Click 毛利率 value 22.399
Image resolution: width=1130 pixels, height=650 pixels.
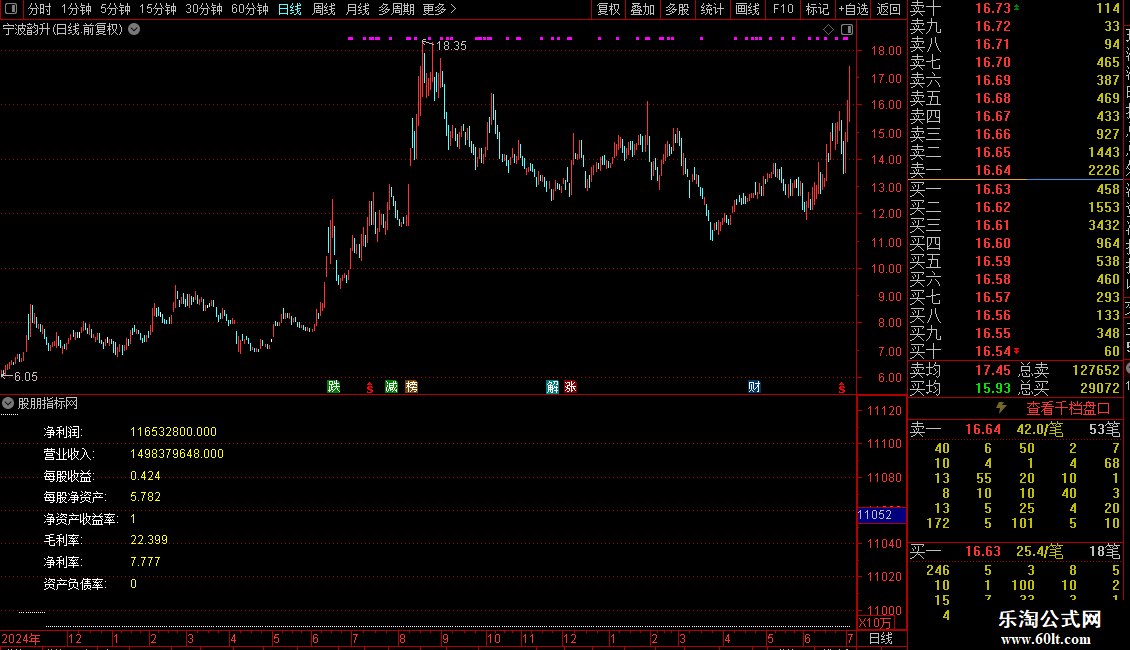pyautogui.click(x=148, y=540)
